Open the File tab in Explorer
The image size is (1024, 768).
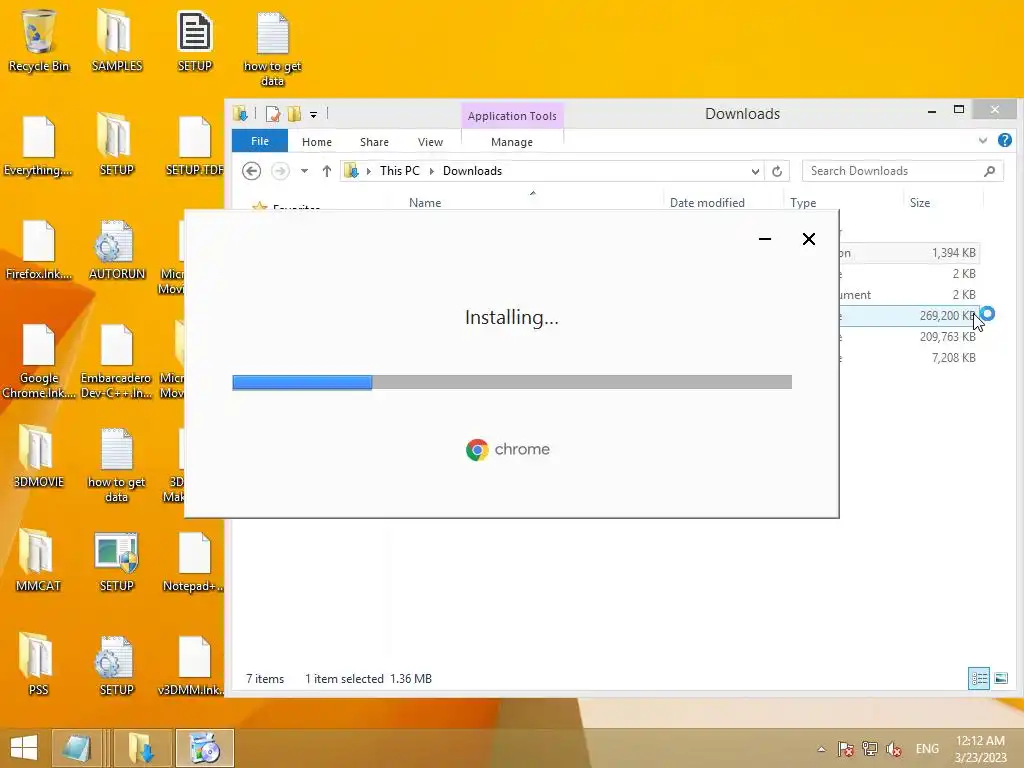click(x=260, y=141)
